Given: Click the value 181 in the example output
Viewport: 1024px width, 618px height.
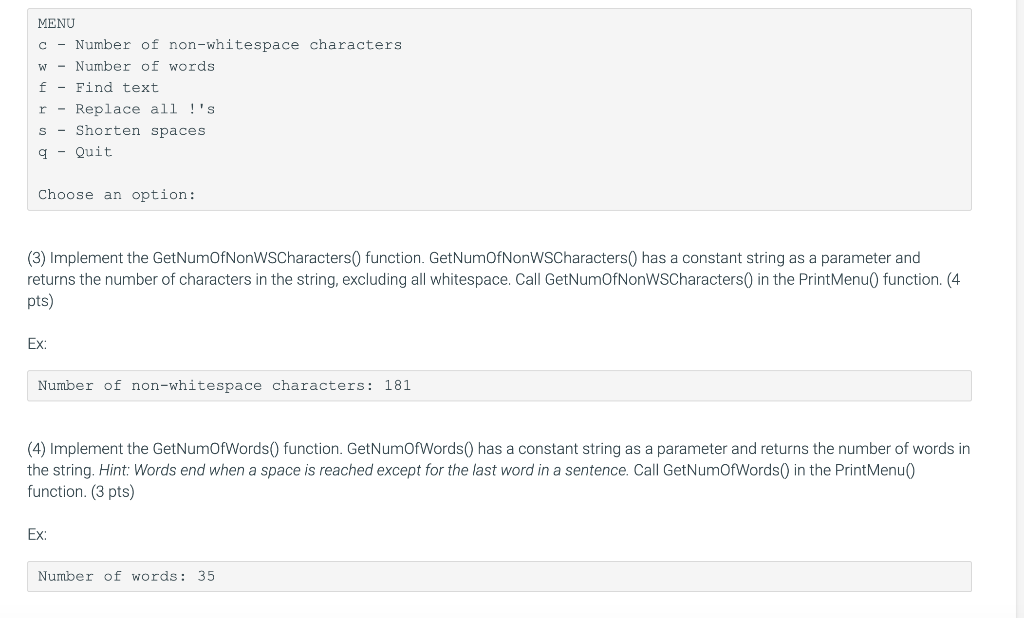Looking at the screenshot, I should [x=398, y=385].
